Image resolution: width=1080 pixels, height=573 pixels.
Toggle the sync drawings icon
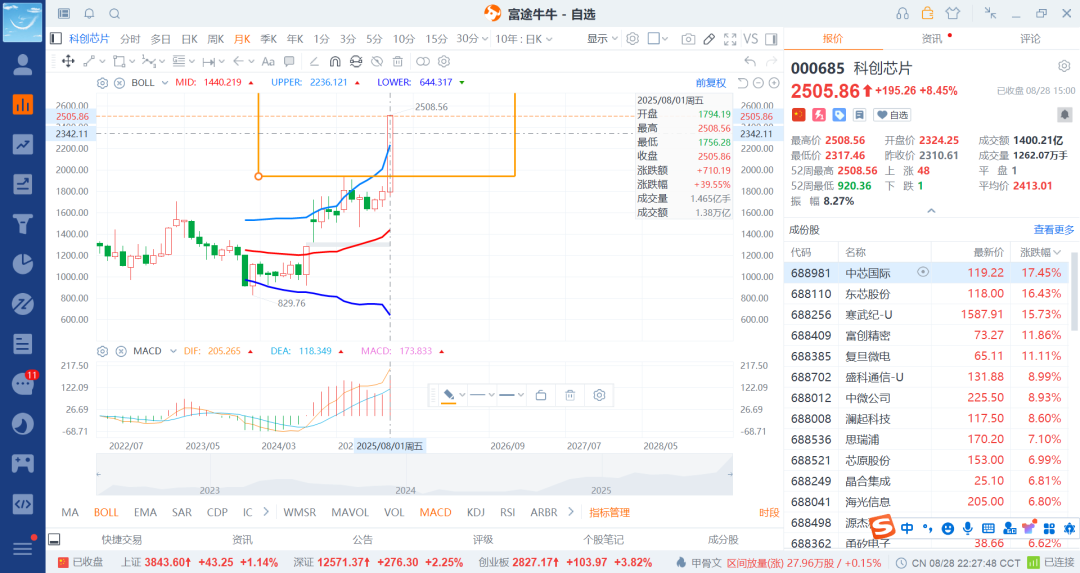[356, 61]
